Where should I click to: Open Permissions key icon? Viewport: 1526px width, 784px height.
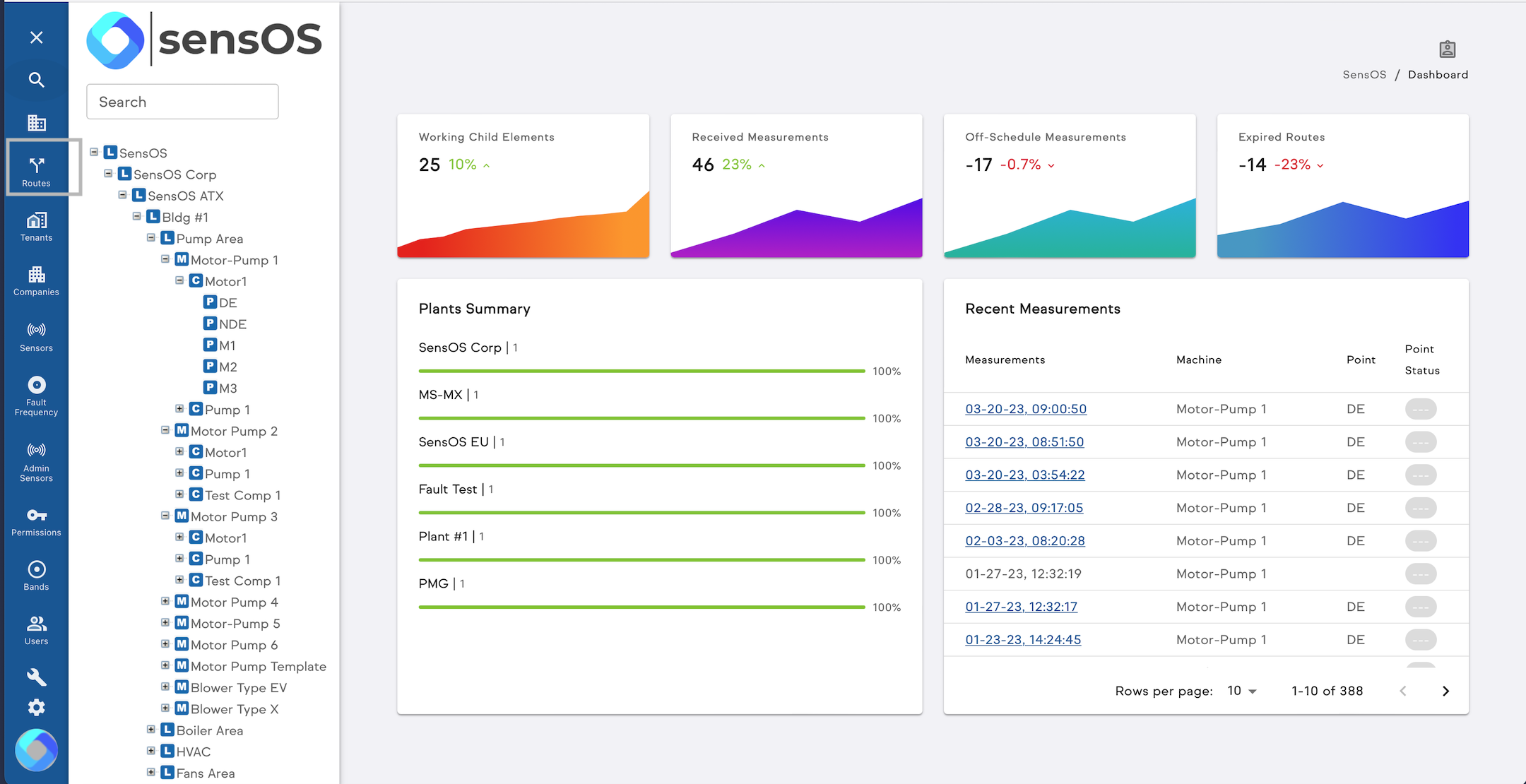[37, 522]
